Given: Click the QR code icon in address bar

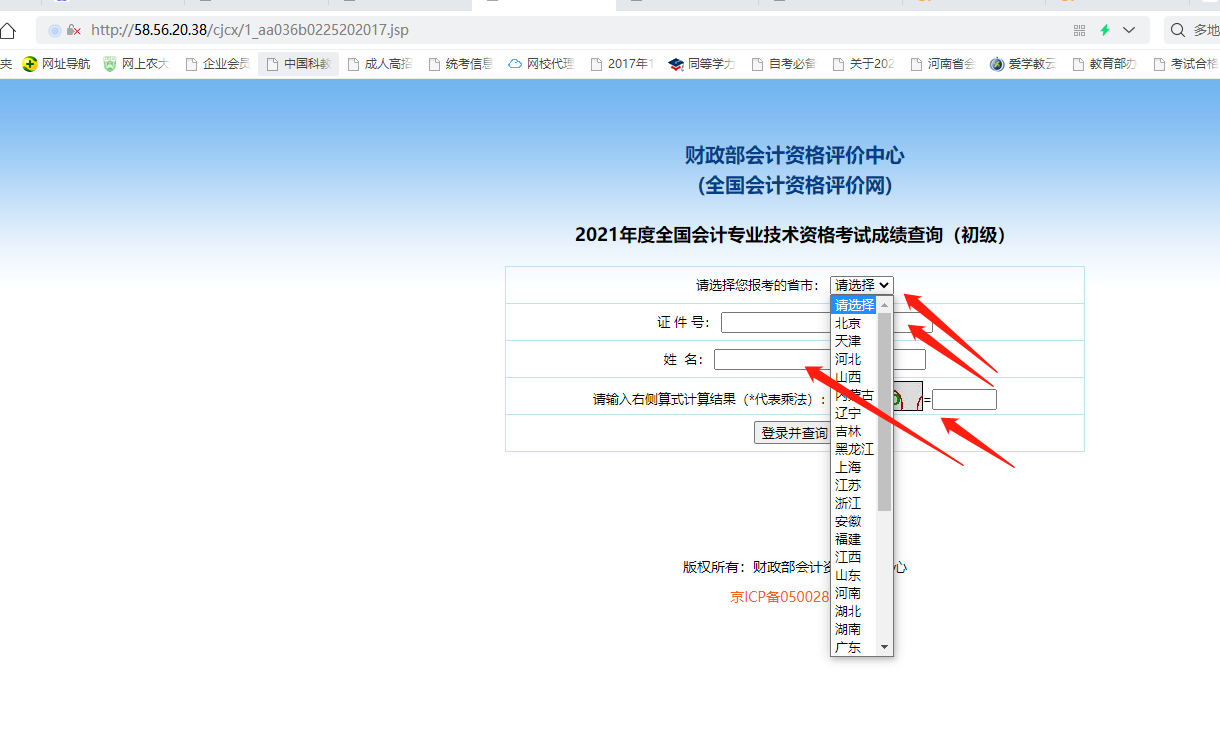Looking at the screenshot, I should tap(1079, 30).
